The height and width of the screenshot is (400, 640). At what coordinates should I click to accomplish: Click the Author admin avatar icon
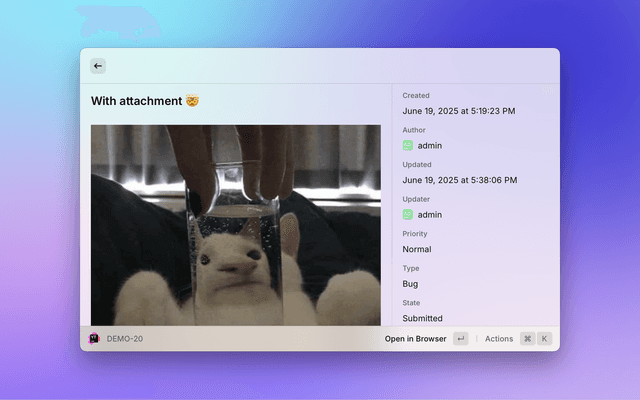coord(408,146)
